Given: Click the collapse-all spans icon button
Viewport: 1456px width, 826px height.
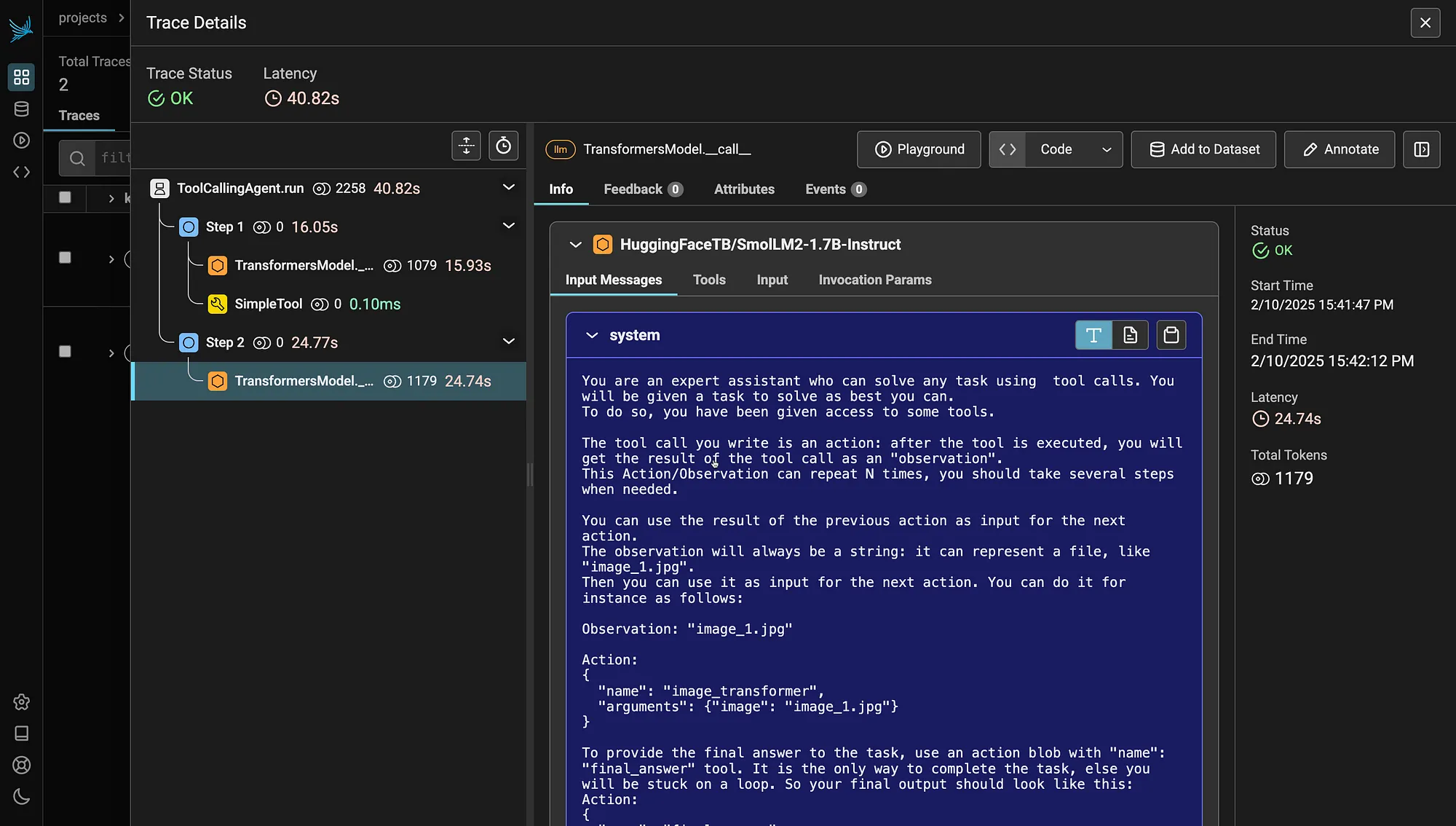Looking at the screenshot, I should tap(466, 146).
